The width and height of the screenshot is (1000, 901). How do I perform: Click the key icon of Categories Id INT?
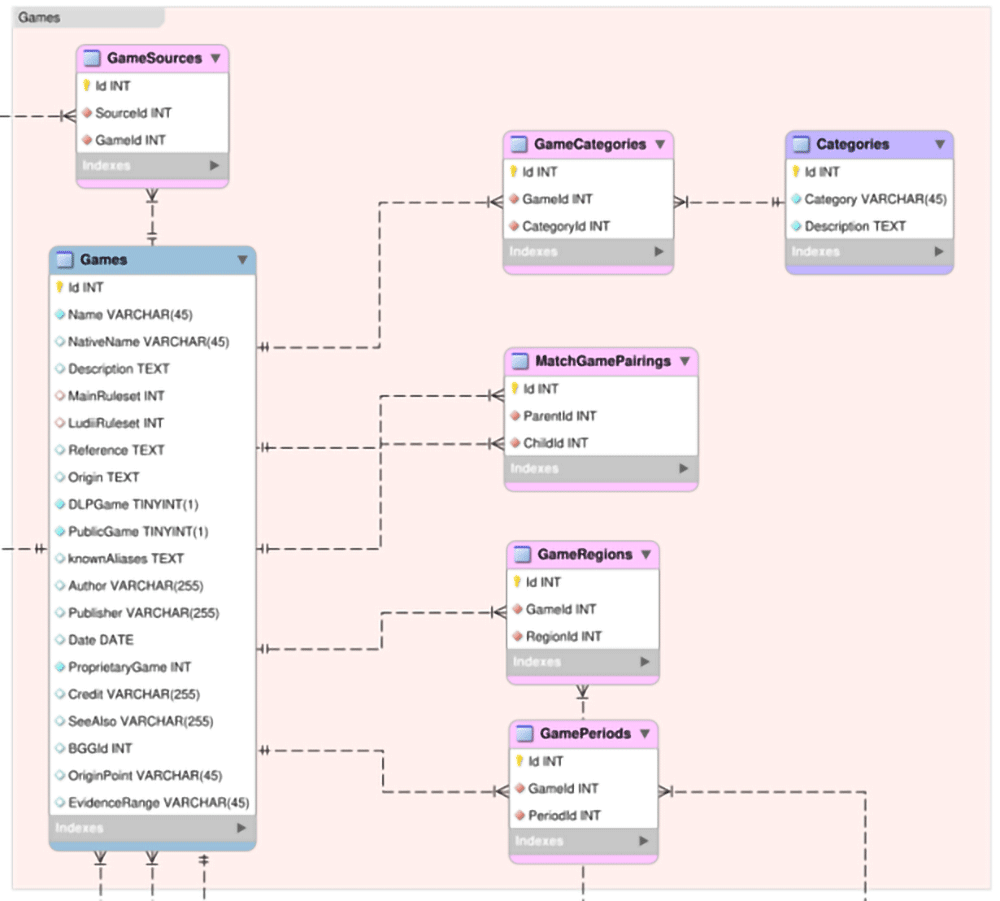click(x=796, y=172)
